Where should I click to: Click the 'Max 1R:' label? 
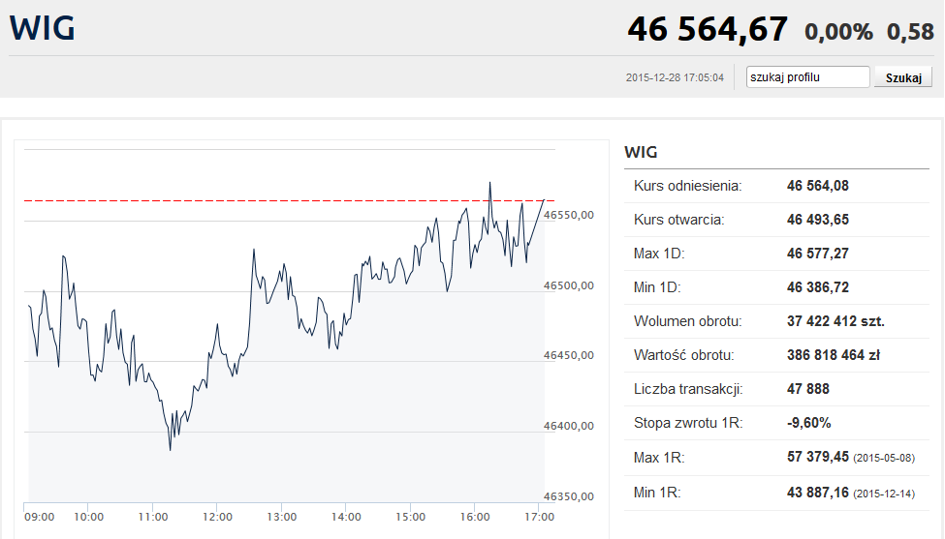coord(659,458)
